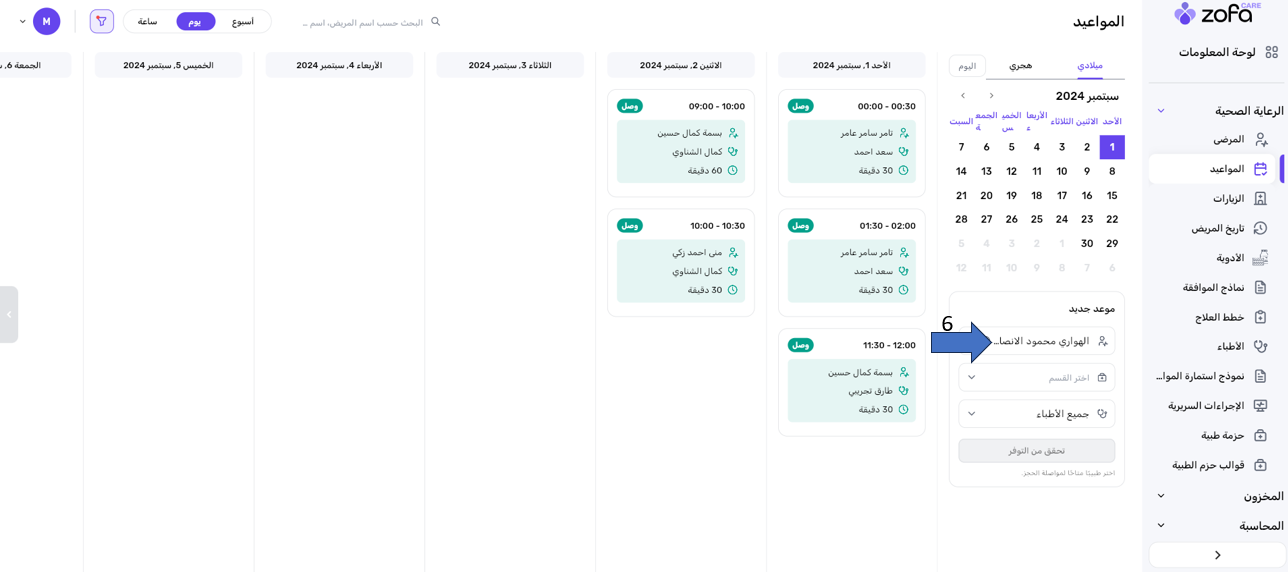Open اختر القسم department dropdown
1288x572 pixels.
coord(1036,377)
